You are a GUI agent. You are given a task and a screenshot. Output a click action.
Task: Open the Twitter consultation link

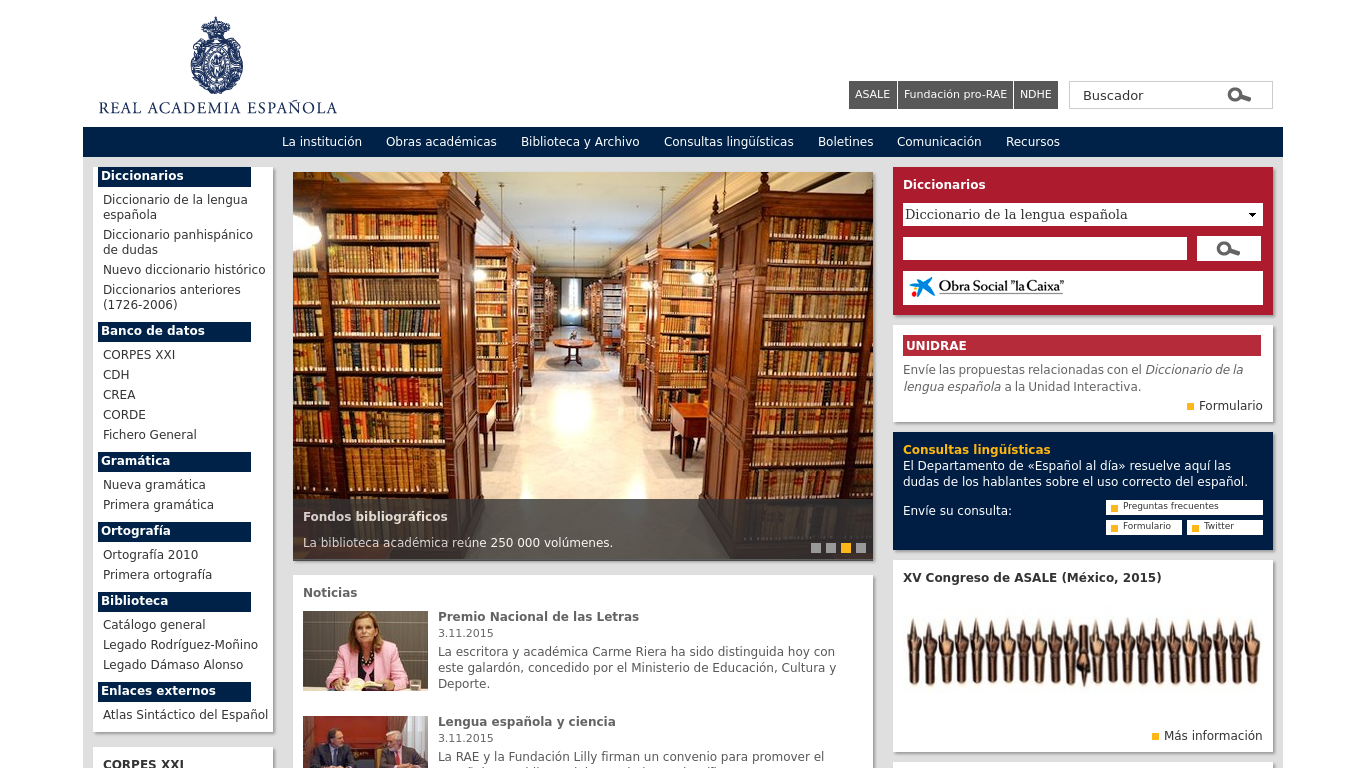[1218, 527]
